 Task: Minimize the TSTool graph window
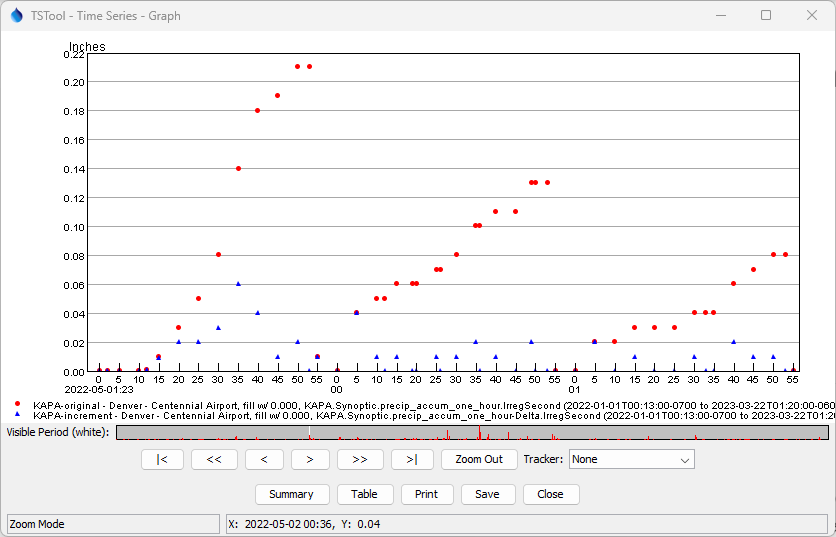point(721,15)
